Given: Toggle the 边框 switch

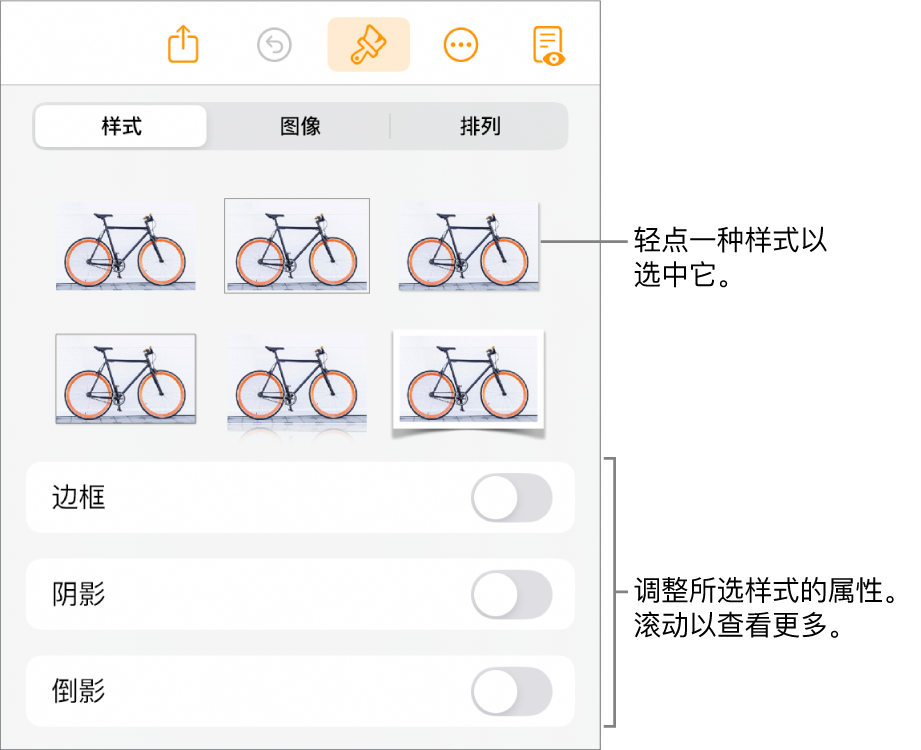Looking at the screenshot, I should click(511, 498).
